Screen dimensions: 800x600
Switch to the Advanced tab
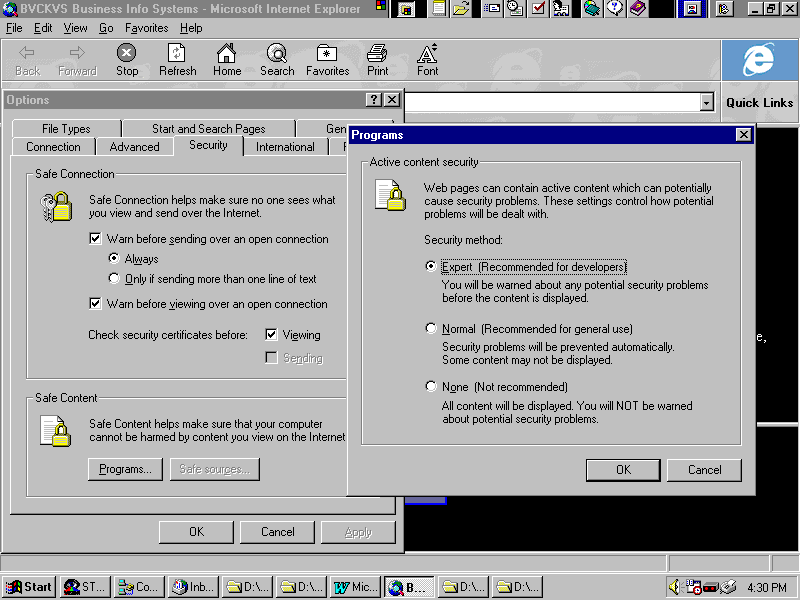(134, 147)
